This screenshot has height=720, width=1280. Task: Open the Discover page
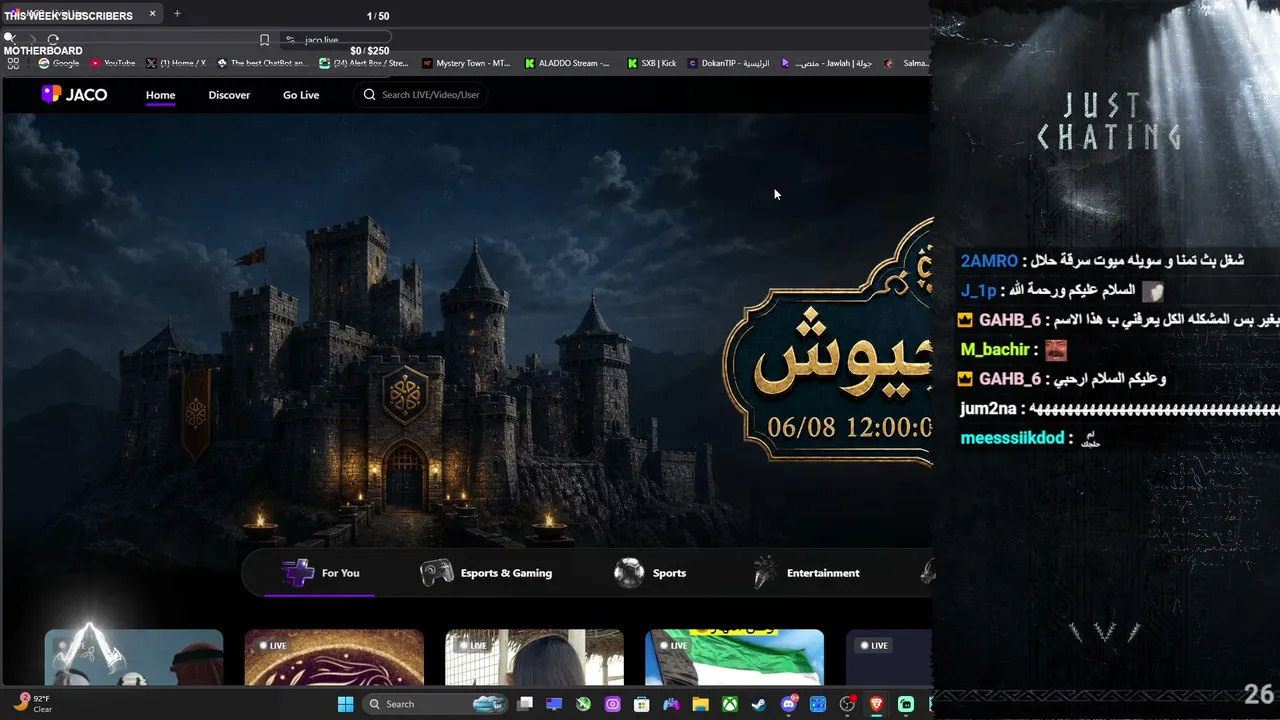[229, 95]
